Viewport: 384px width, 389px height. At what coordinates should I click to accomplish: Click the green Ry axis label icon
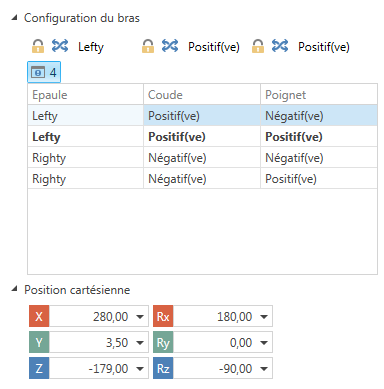[x=163, y=342]
